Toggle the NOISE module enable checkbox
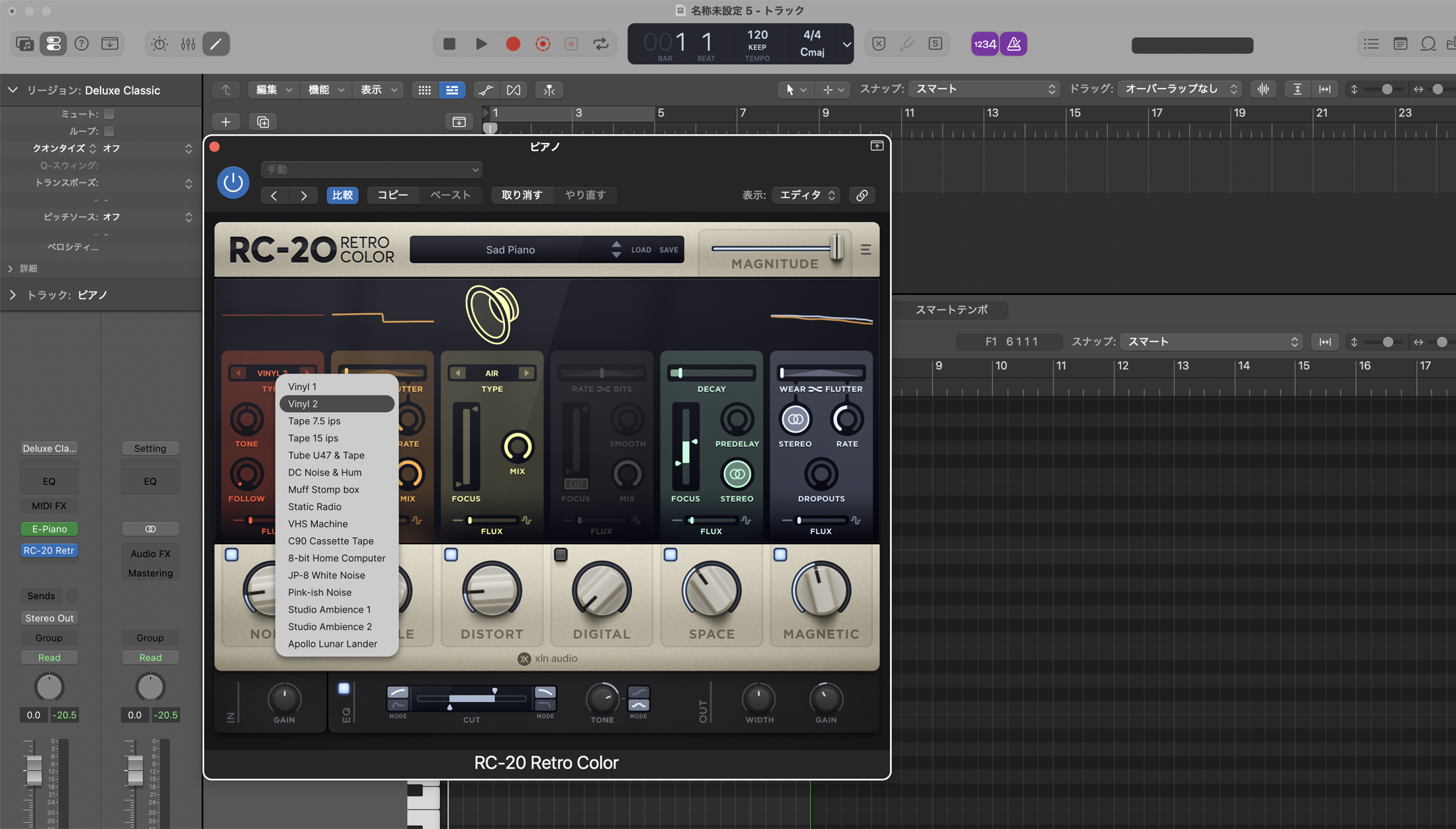The height and width of the screenshot is (829, 1456). (x=232, y=554)
